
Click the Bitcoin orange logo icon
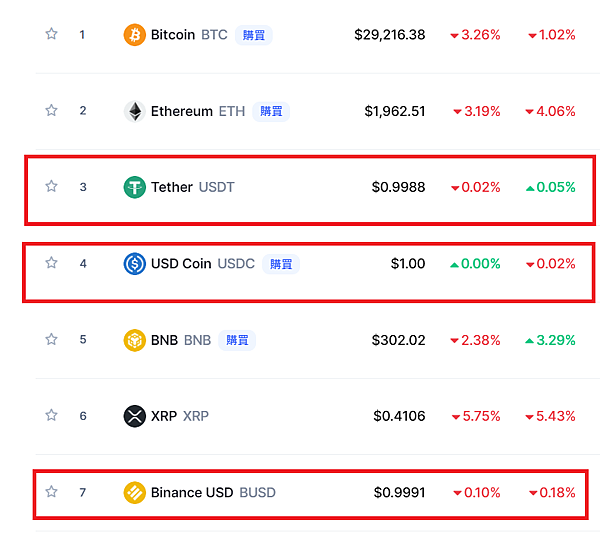(x=134, y=35)
